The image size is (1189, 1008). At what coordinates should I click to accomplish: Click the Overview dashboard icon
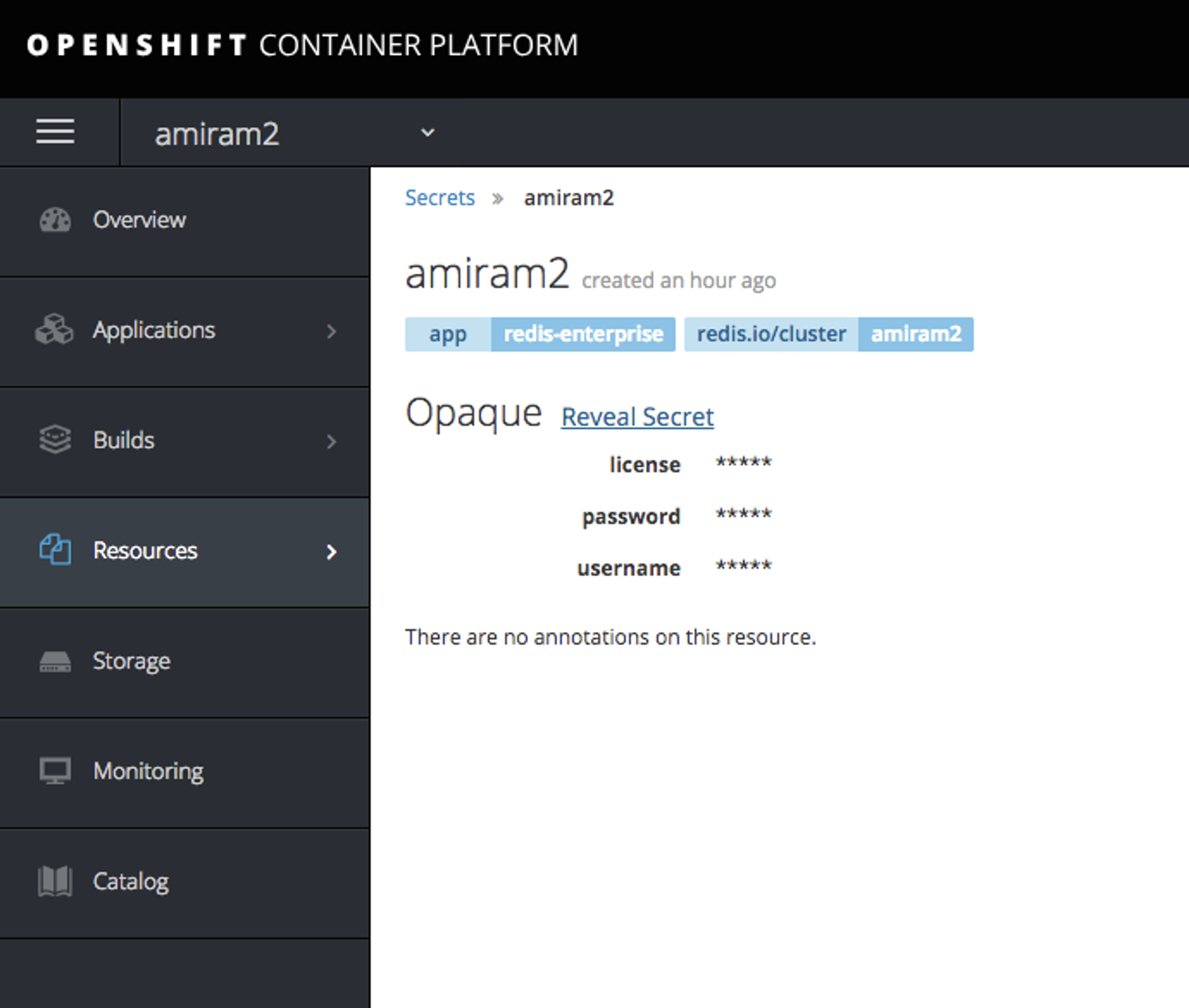(55, 220)
